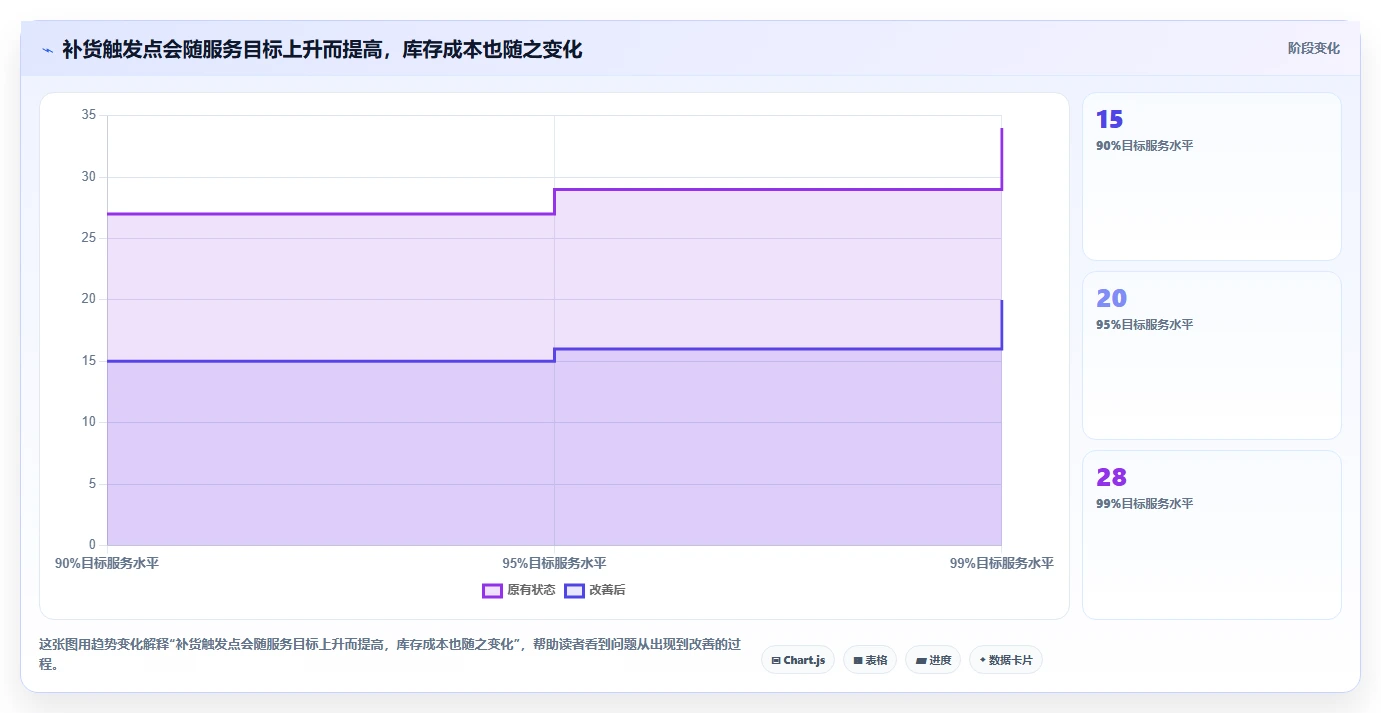The width and height of the screenshot is (1381, 713).
Task: Select the 表格 tag
Action: [x=870, y=660]
